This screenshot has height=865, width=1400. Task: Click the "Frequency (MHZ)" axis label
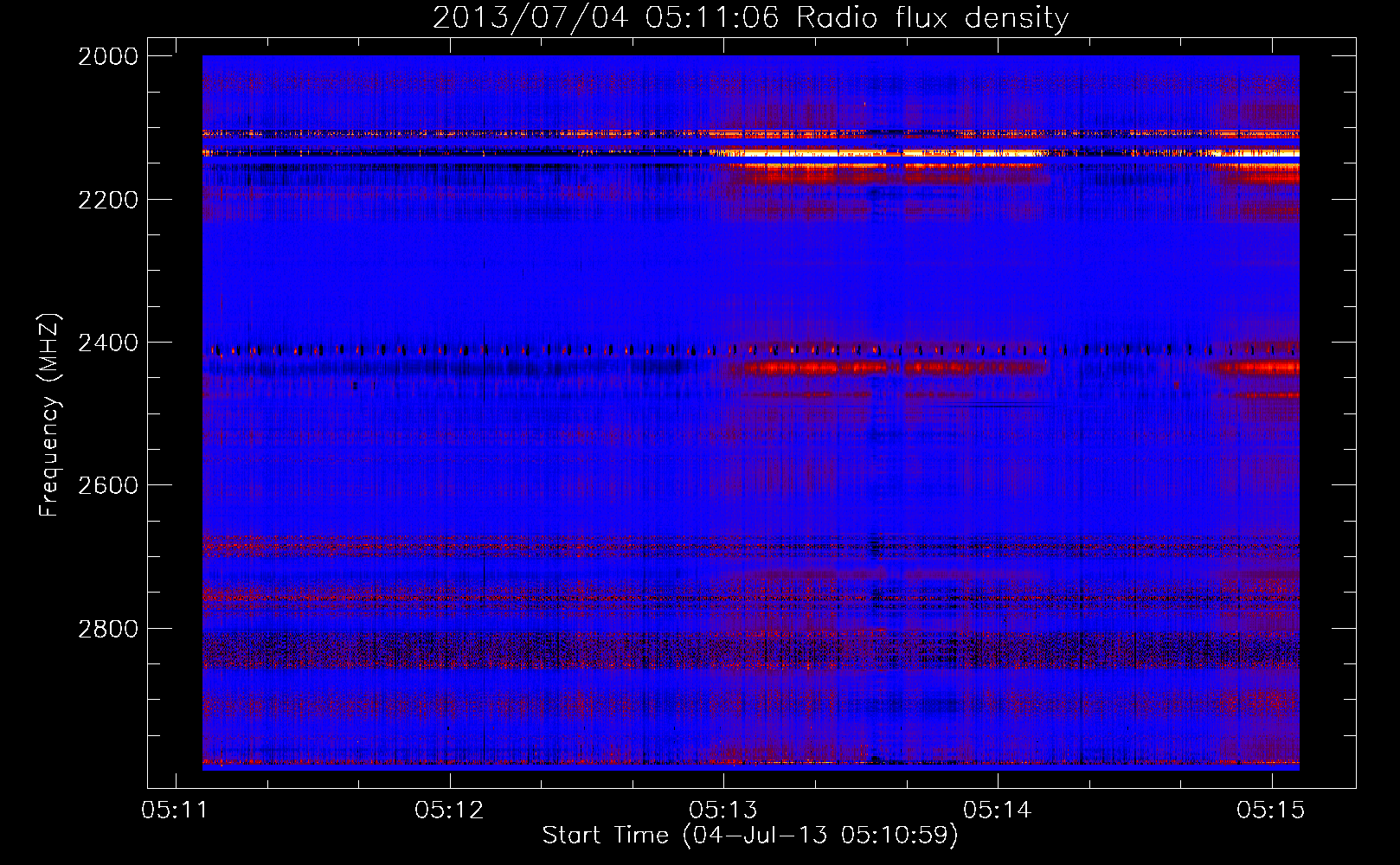[49, 415]
